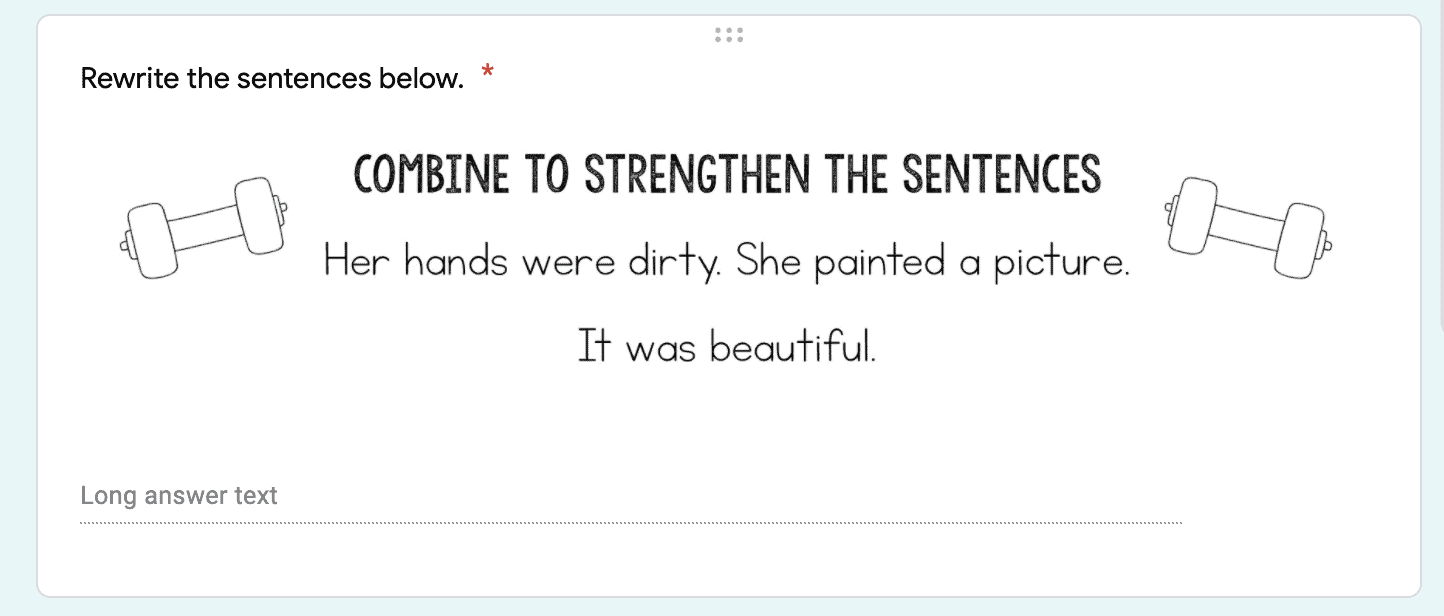The image size is (1444, 616).
Task: Click the word "STRENGTHEN" in the heading
Action: pyautogui.click(x=700, y=175)
